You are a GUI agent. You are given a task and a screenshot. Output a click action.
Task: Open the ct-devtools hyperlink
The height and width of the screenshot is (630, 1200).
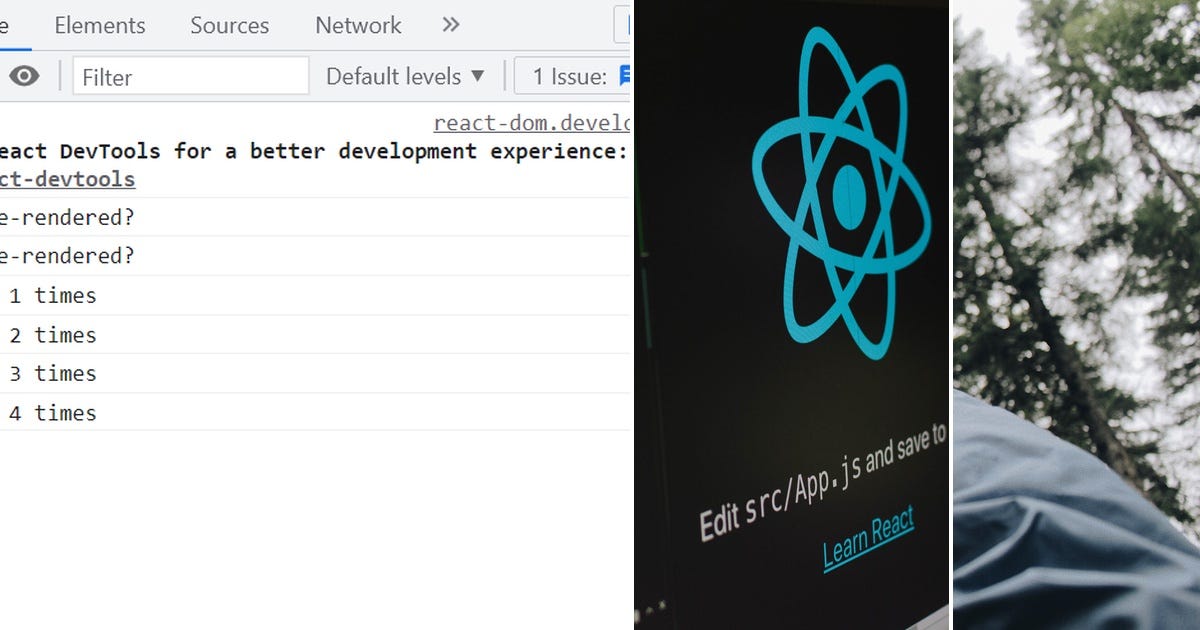(x=68, y=179)
